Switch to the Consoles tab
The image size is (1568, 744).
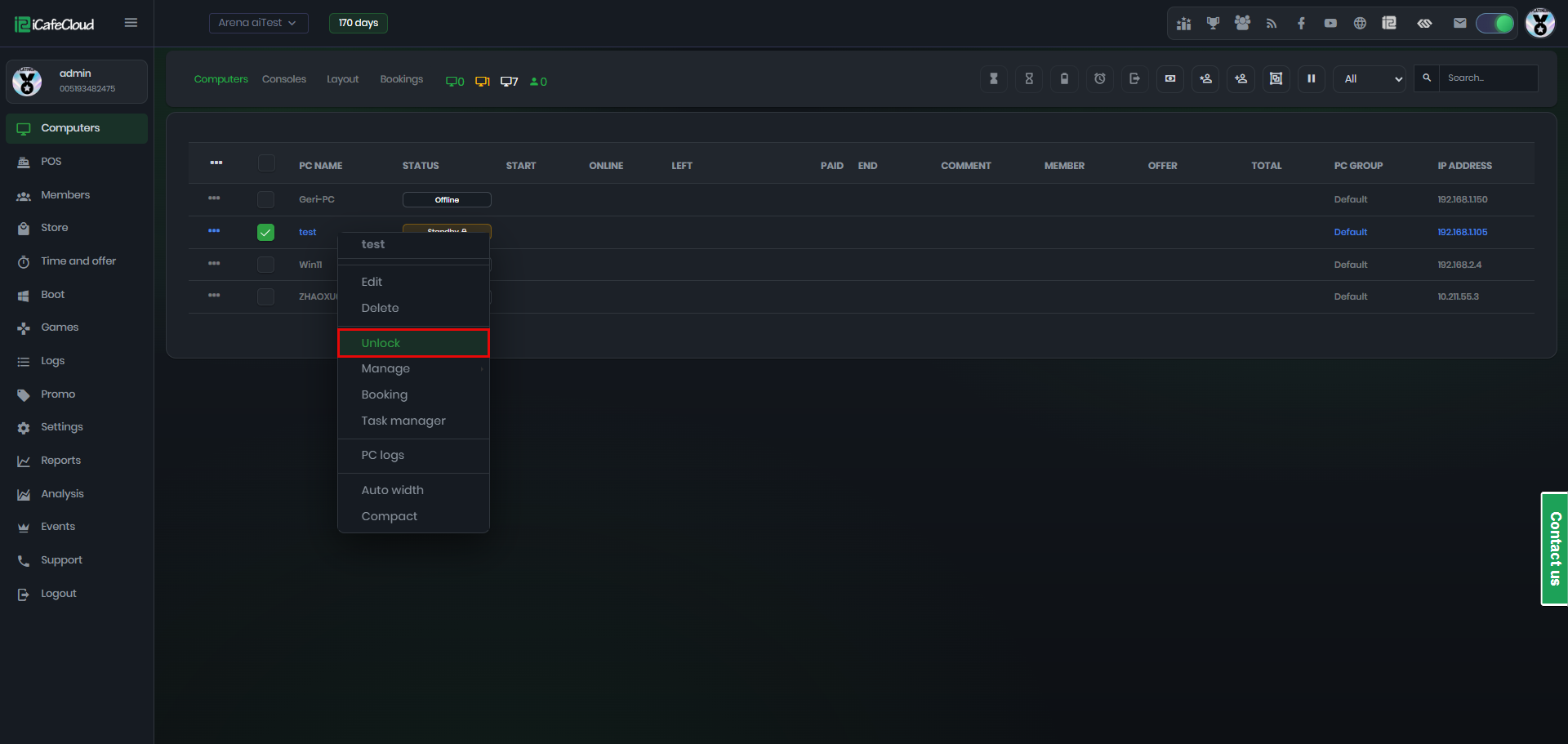tap(284, 79)
